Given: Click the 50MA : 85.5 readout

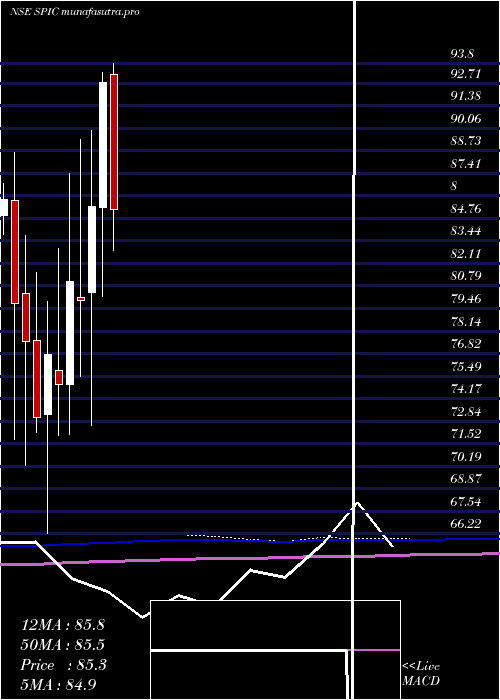Looking at the screenshot, I should click(x=63, y=645).
